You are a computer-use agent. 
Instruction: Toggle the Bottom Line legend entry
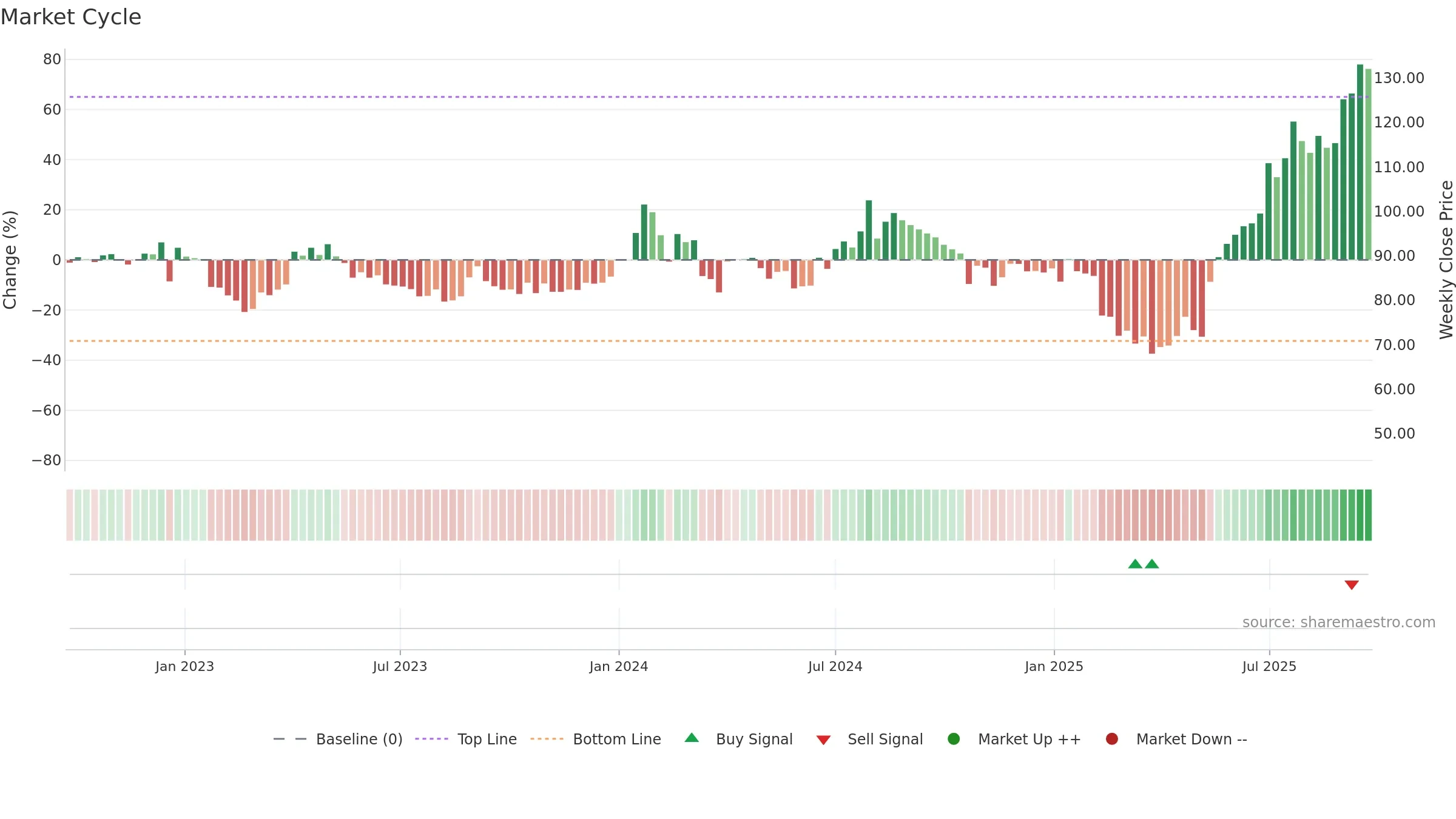pyautogui.click(x=596, y=739)
